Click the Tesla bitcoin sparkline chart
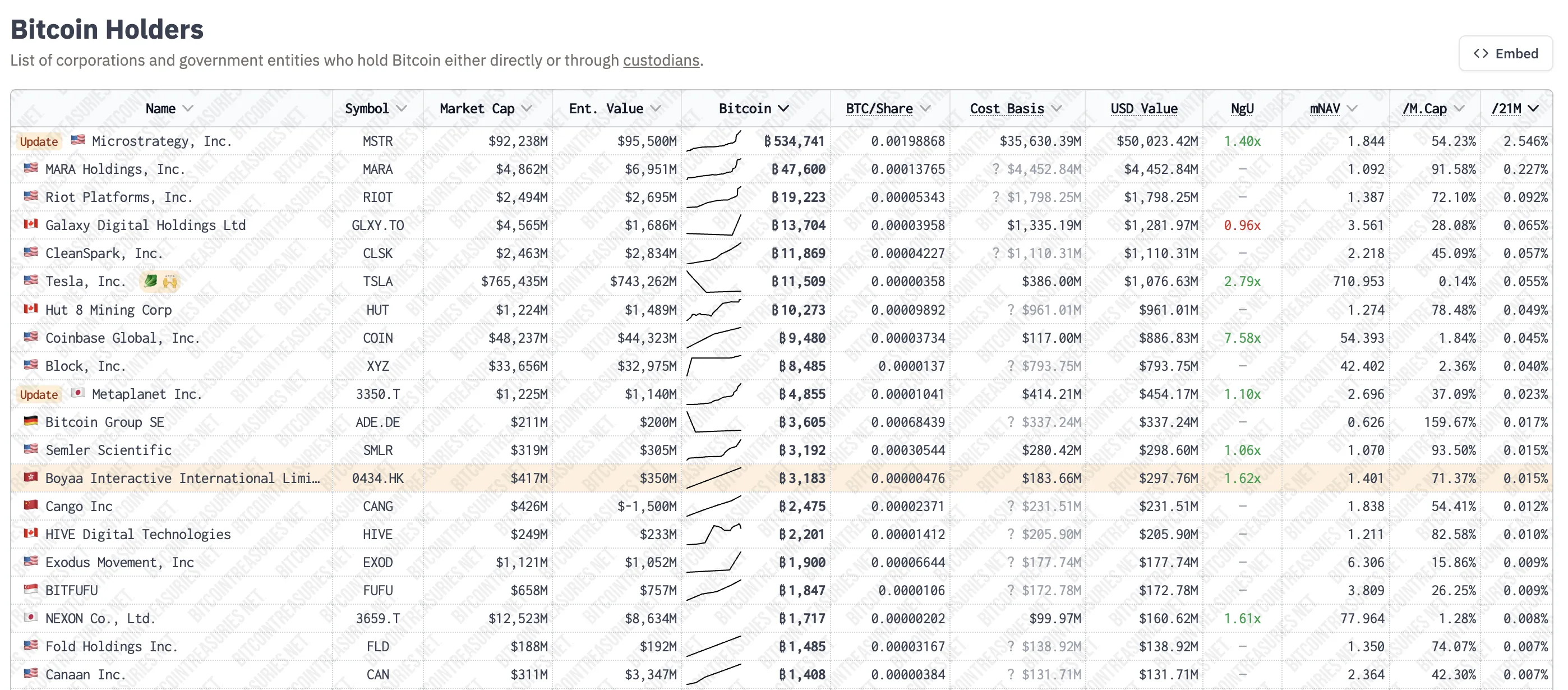Screen dimensions: 1568x690 pos(714,282)
